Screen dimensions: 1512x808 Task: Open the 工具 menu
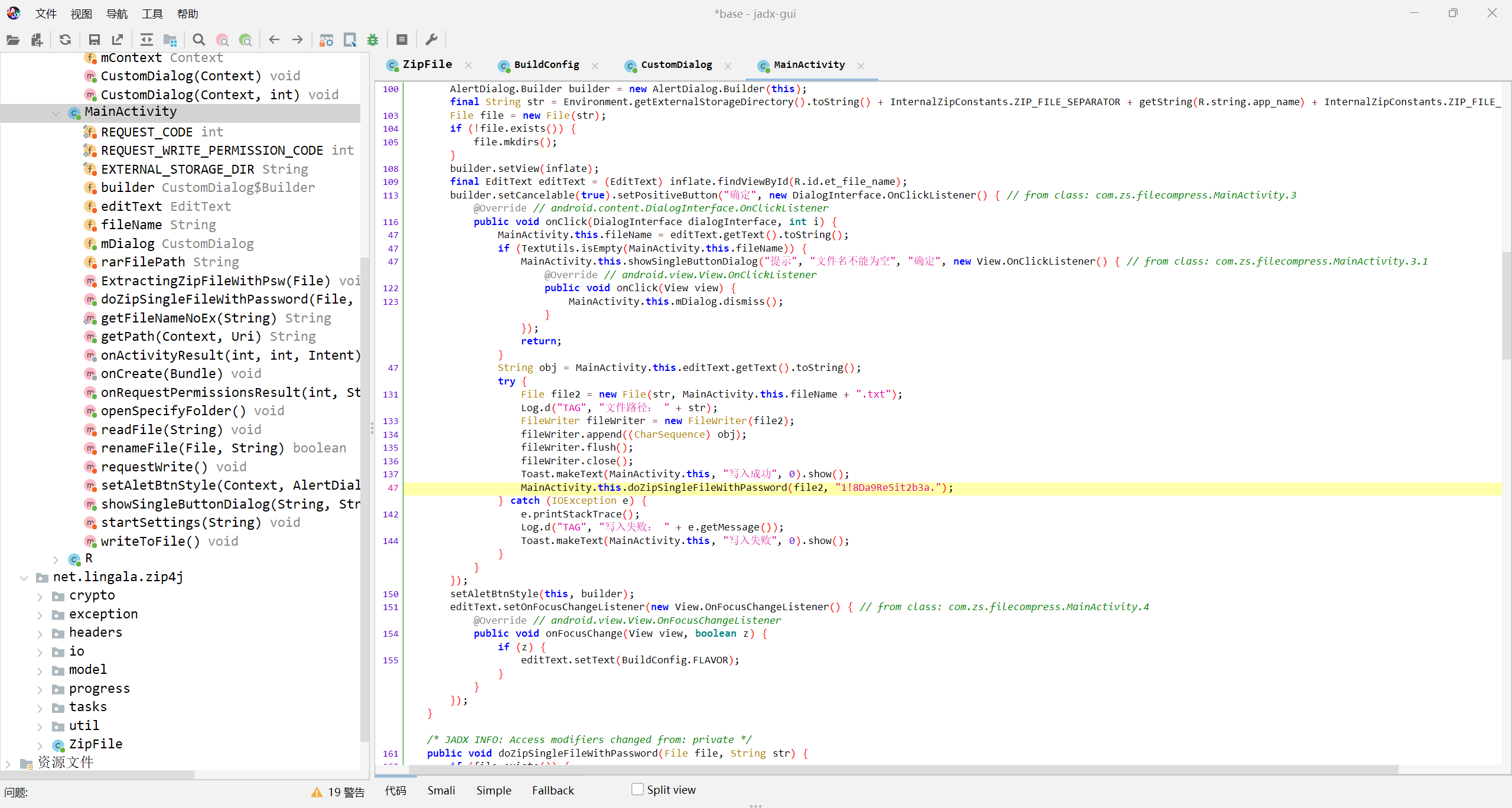tap(152, 14)
